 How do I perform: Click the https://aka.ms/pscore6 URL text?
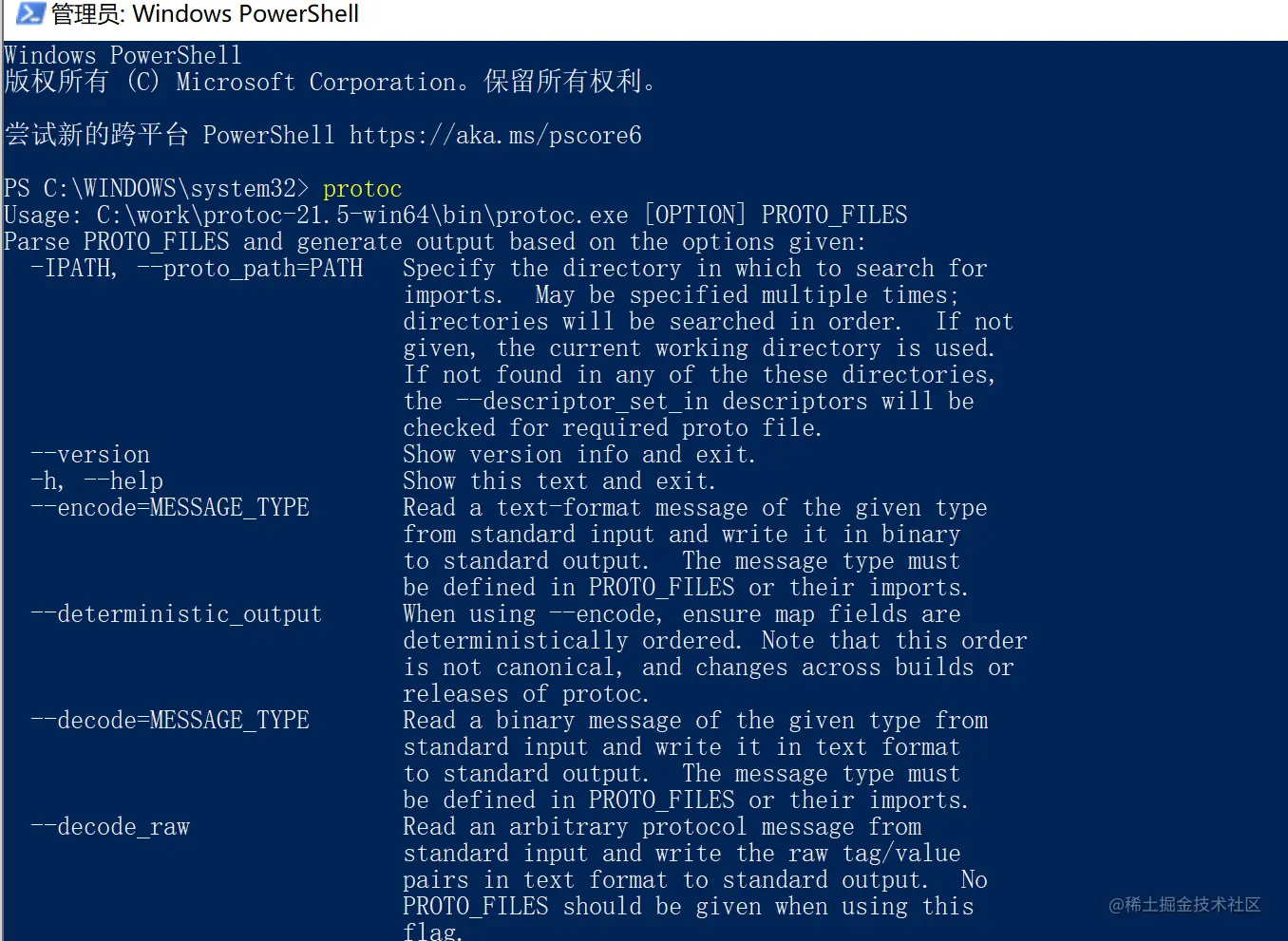(x=495, y=136)
